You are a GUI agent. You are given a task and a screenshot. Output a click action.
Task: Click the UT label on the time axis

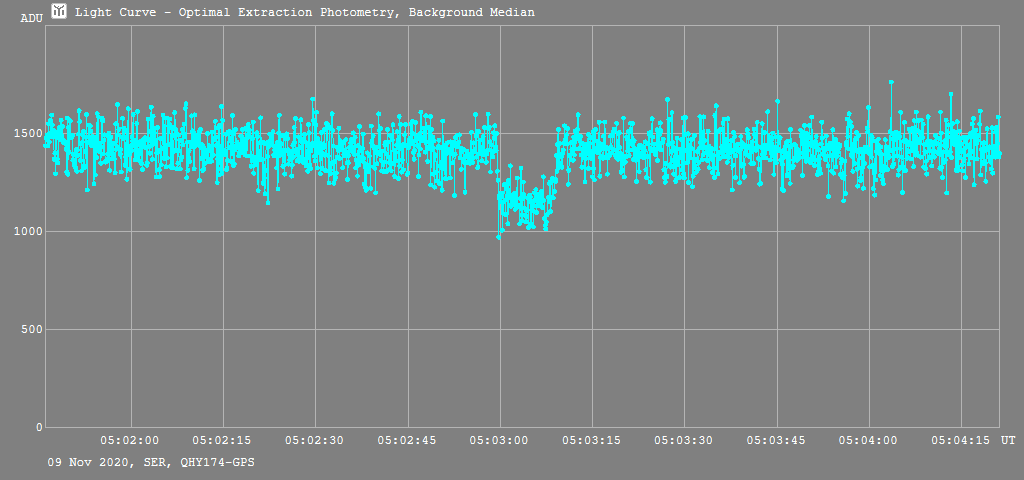1008,440
